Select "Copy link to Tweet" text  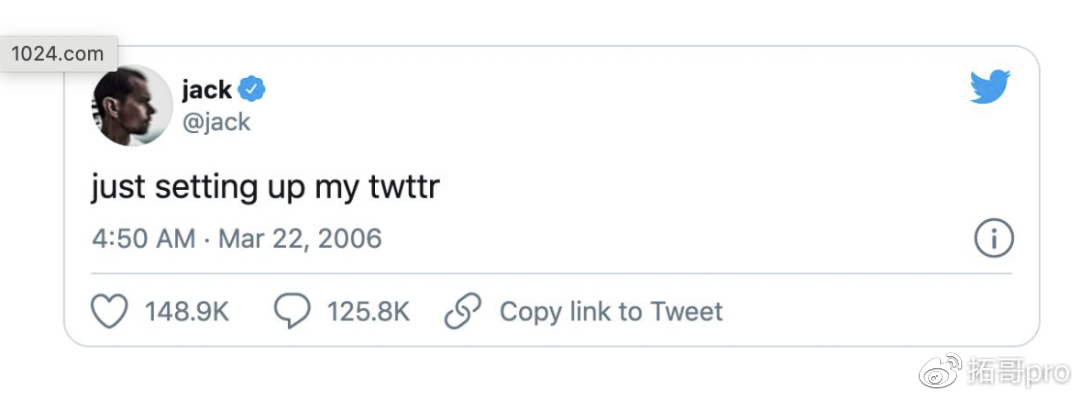[611, 312]
